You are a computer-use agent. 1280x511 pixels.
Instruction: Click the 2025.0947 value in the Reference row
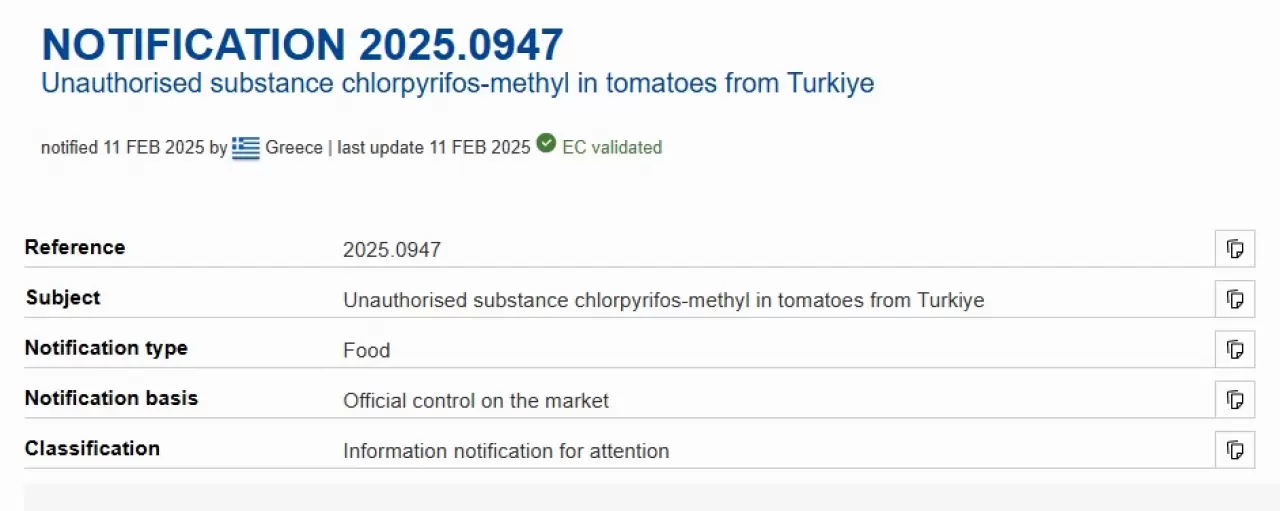392,250
